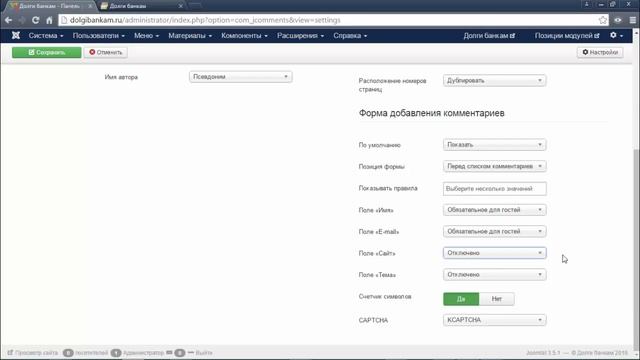640x360 pixels.
Task: Open the Материалы menu
Action: 190,36
